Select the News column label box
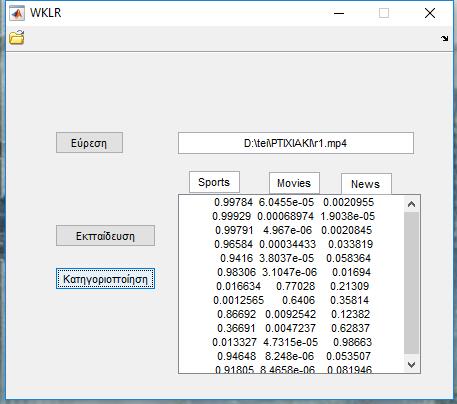Viewport: 457px width, 404px height. click(x=366, y=184)
